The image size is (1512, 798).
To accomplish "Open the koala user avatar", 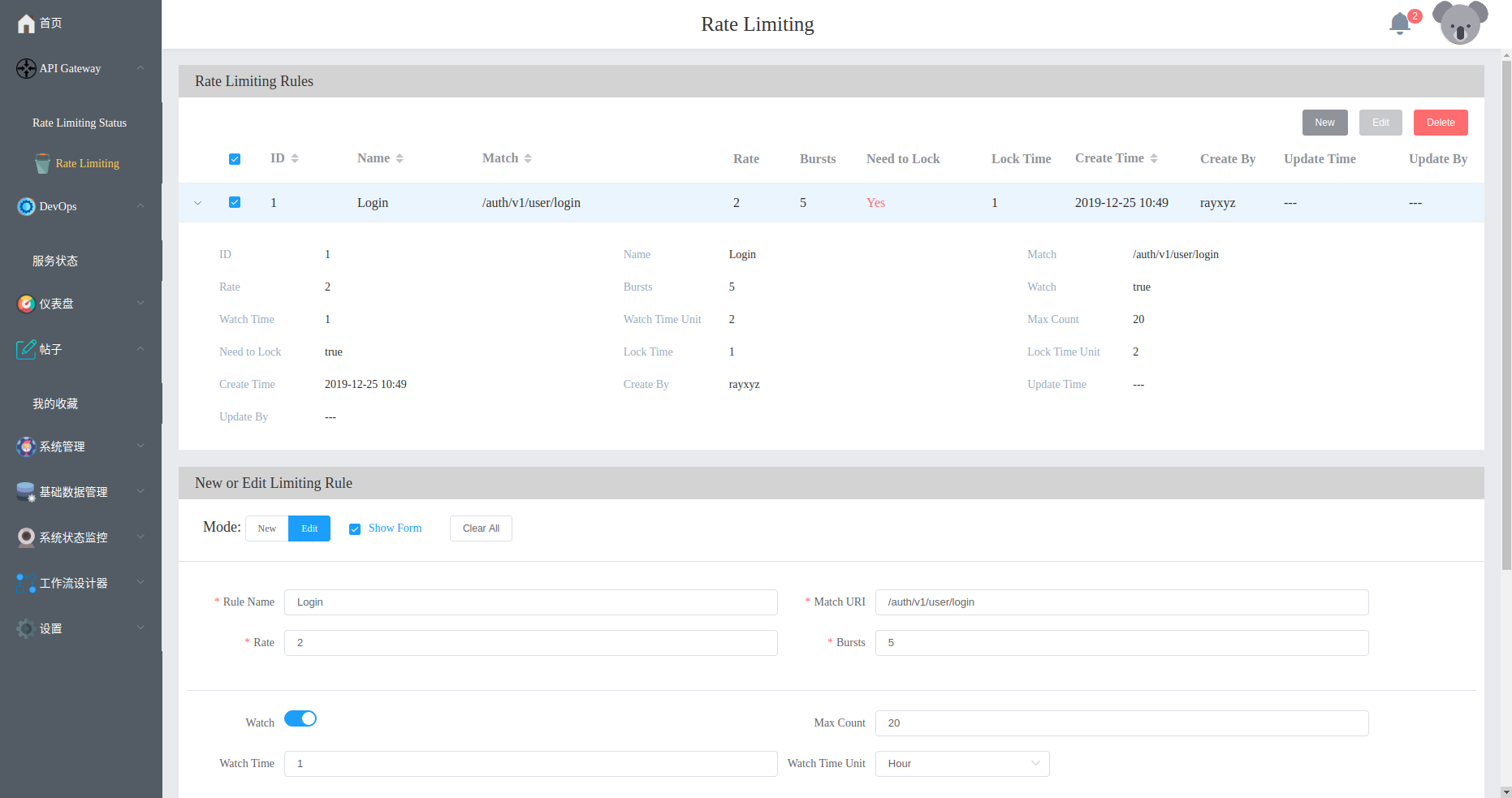I will pyautogui.click(x=1460, y=23).
